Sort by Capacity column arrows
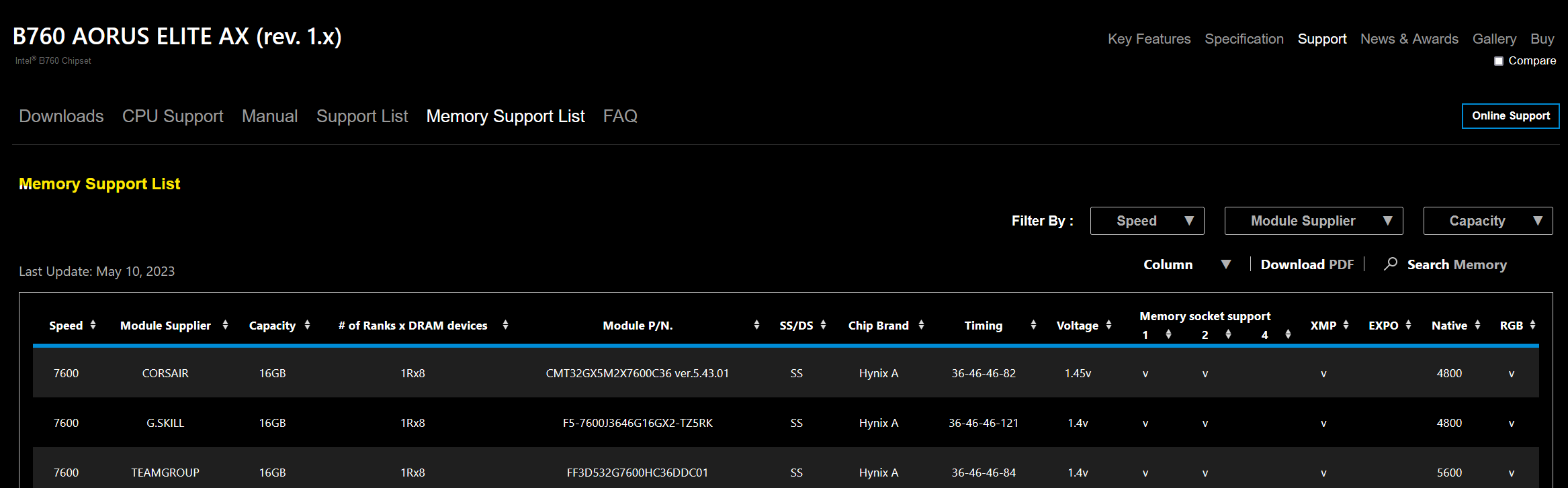1568x488 pixels. [x=307, y=325]
